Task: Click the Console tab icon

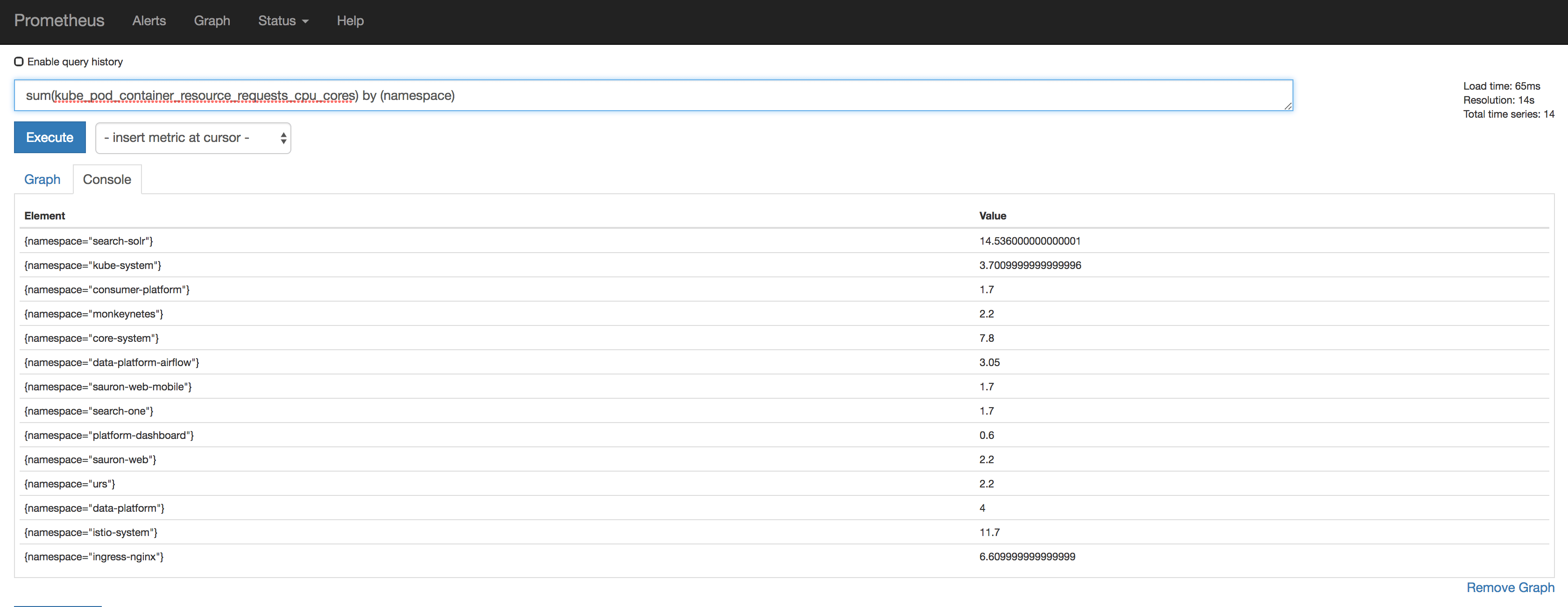Action: coord(108,179)
